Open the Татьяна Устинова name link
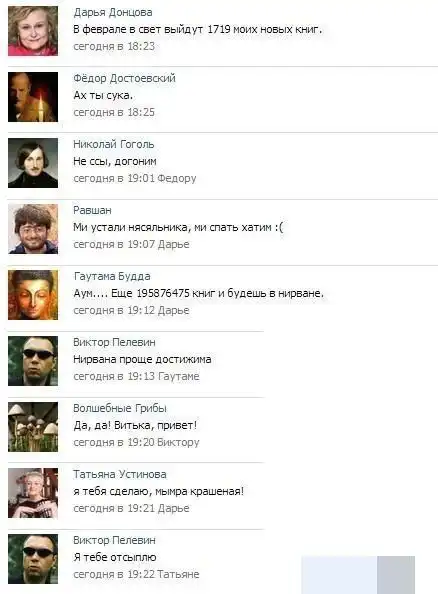438x594 pixels. [120, 474]
